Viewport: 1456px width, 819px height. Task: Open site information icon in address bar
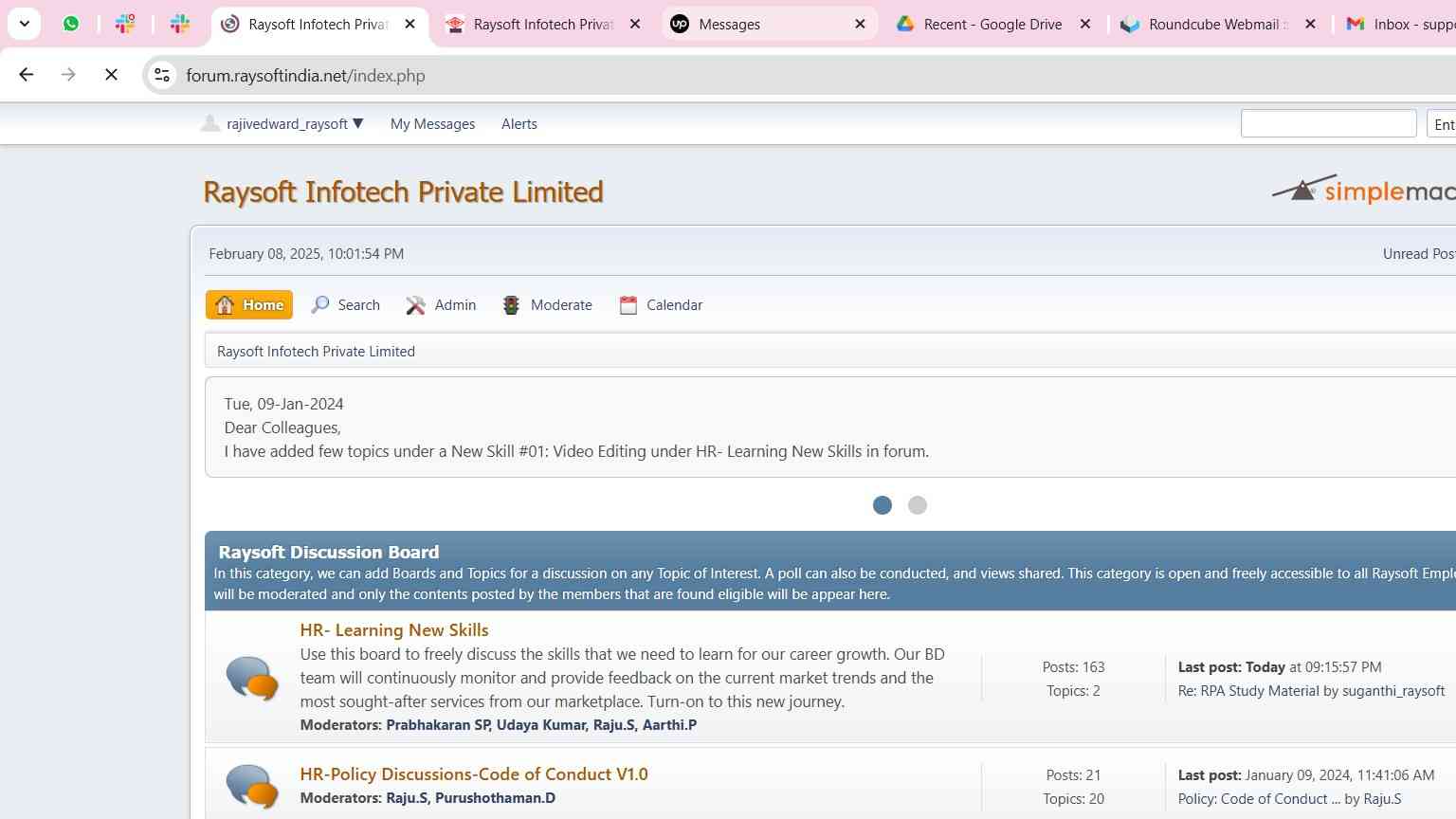pos(162,75)
